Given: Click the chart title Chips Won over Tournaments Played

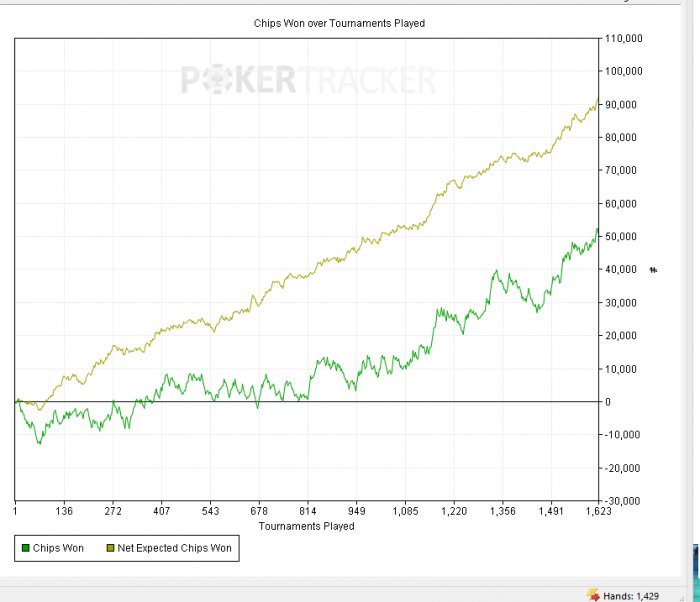Looking at the screenshot, I should coord(339,23).
